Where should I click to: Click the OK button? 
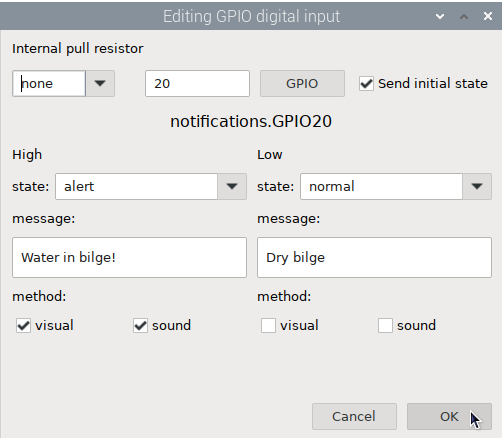(x=449, y=416)
